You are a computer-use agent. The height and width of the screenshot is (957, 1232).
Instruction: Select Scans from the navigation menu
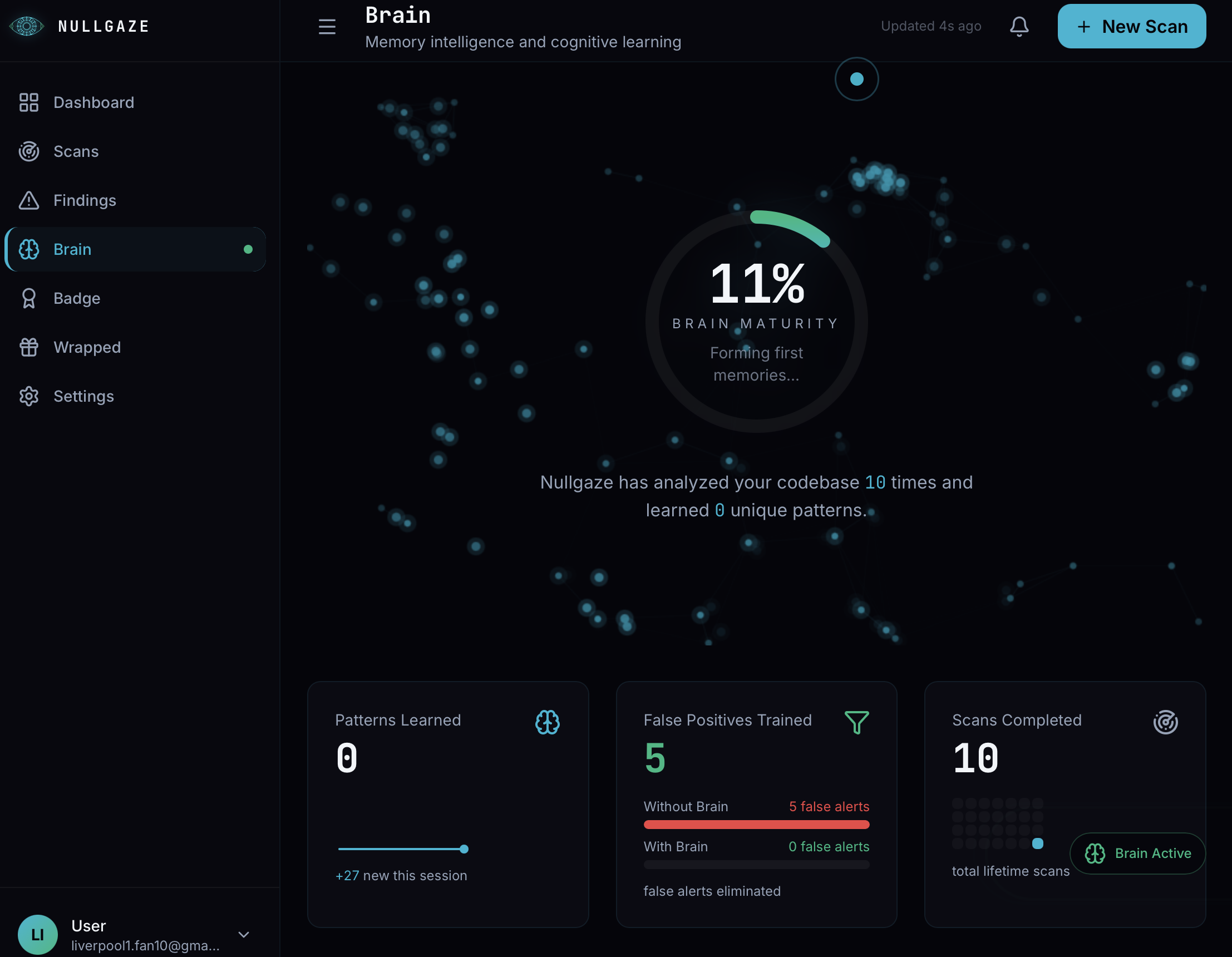[75, 151]
